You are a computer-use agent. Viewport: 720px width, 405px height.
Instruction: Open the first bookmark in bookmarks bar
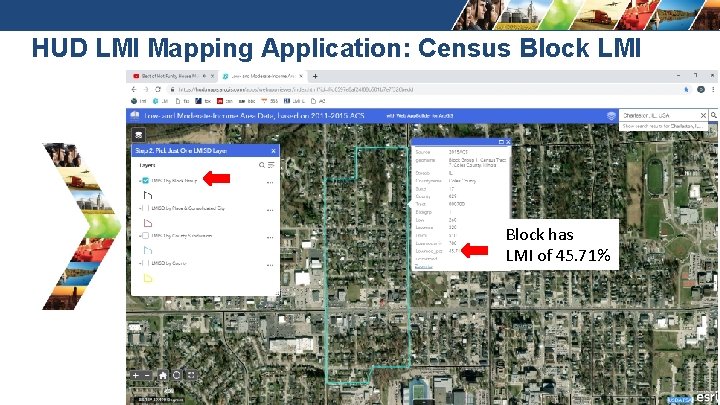point(139,101)
